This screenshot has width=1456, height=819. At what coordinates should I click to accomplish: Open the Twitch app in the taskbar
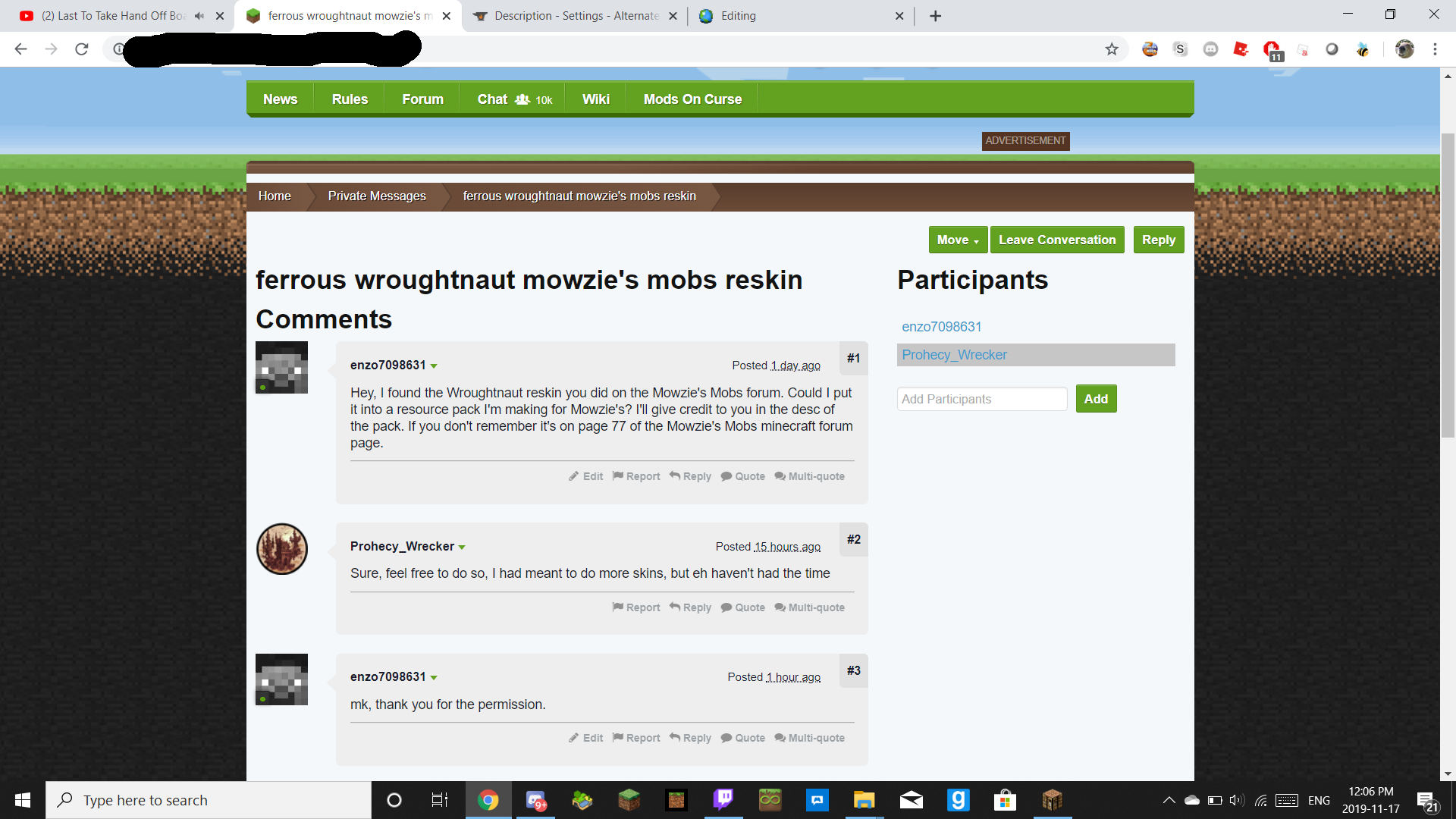[x=723, y=799]
